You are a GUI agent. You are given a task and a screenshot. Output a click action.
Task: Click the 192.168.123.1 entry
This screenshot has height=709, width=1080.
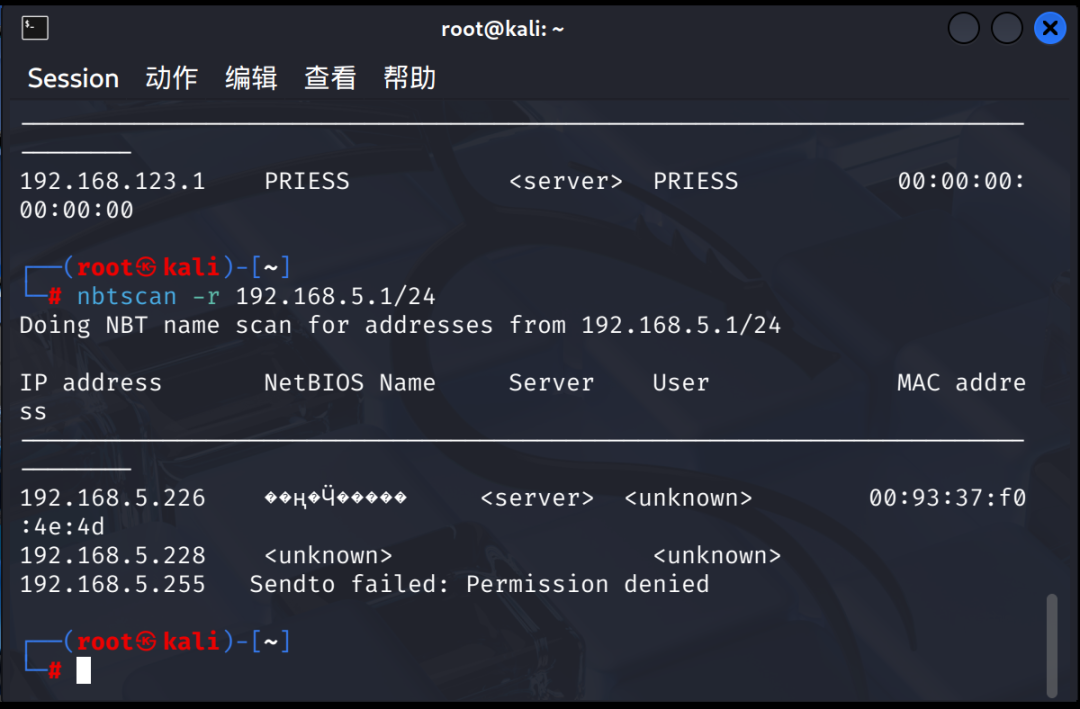pos(112,181)
